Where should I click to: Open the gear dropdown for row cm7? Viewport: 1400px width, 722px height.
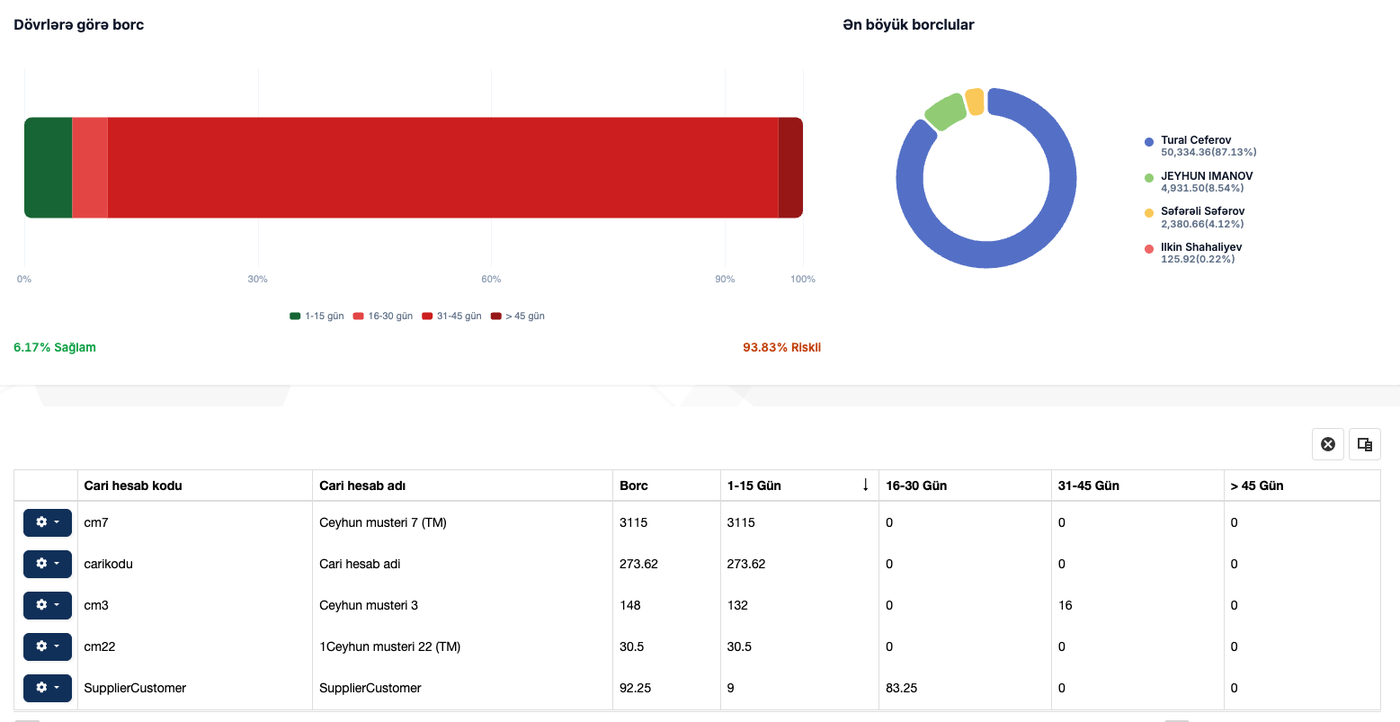coord(47,522)
